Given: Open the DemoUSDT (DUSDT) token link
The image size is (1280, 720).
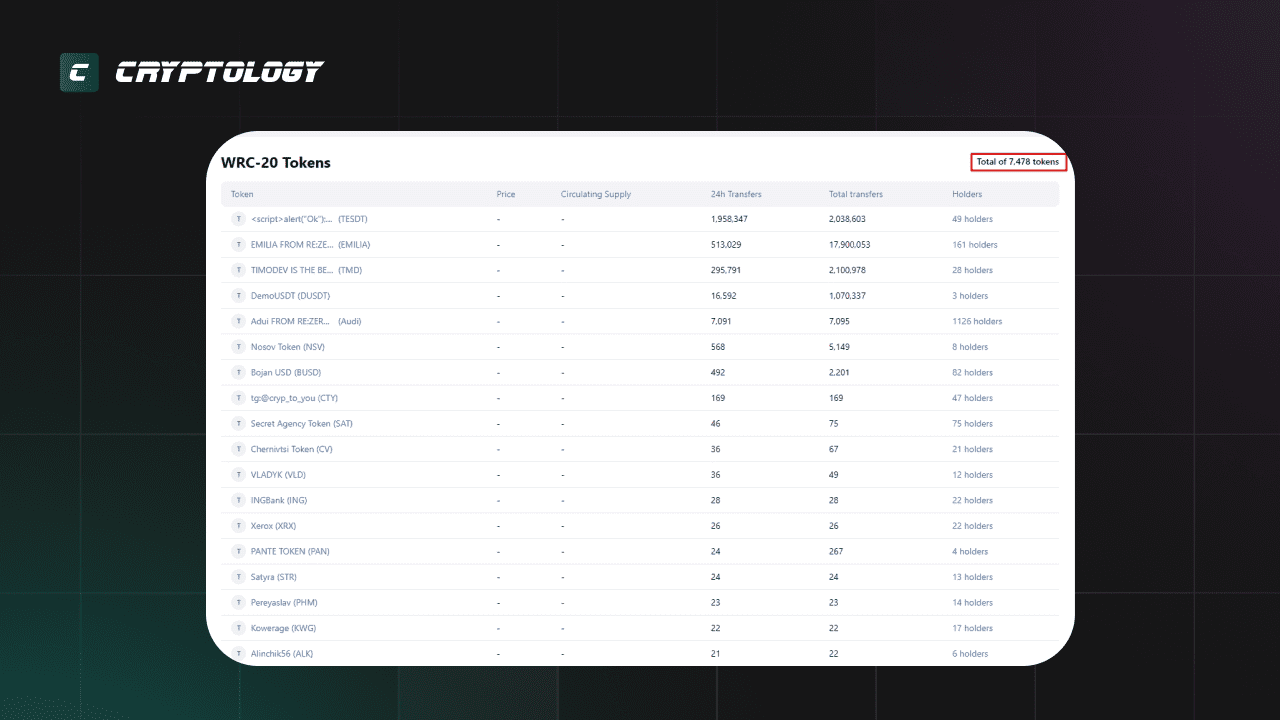Looking at the screenshot, I should pos(290,296).
